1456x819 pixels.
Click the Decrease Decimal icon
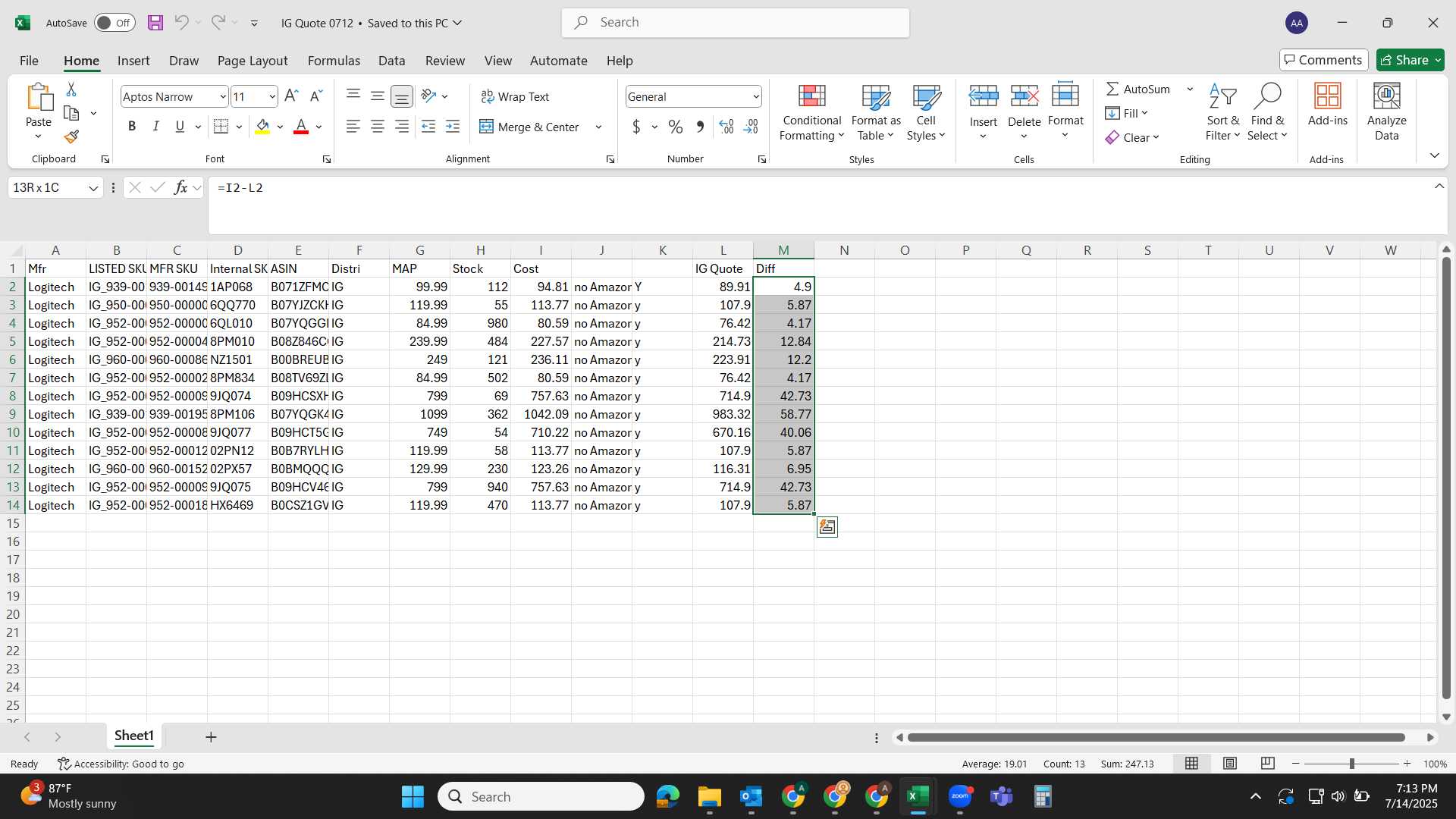(x=751, y=127)
